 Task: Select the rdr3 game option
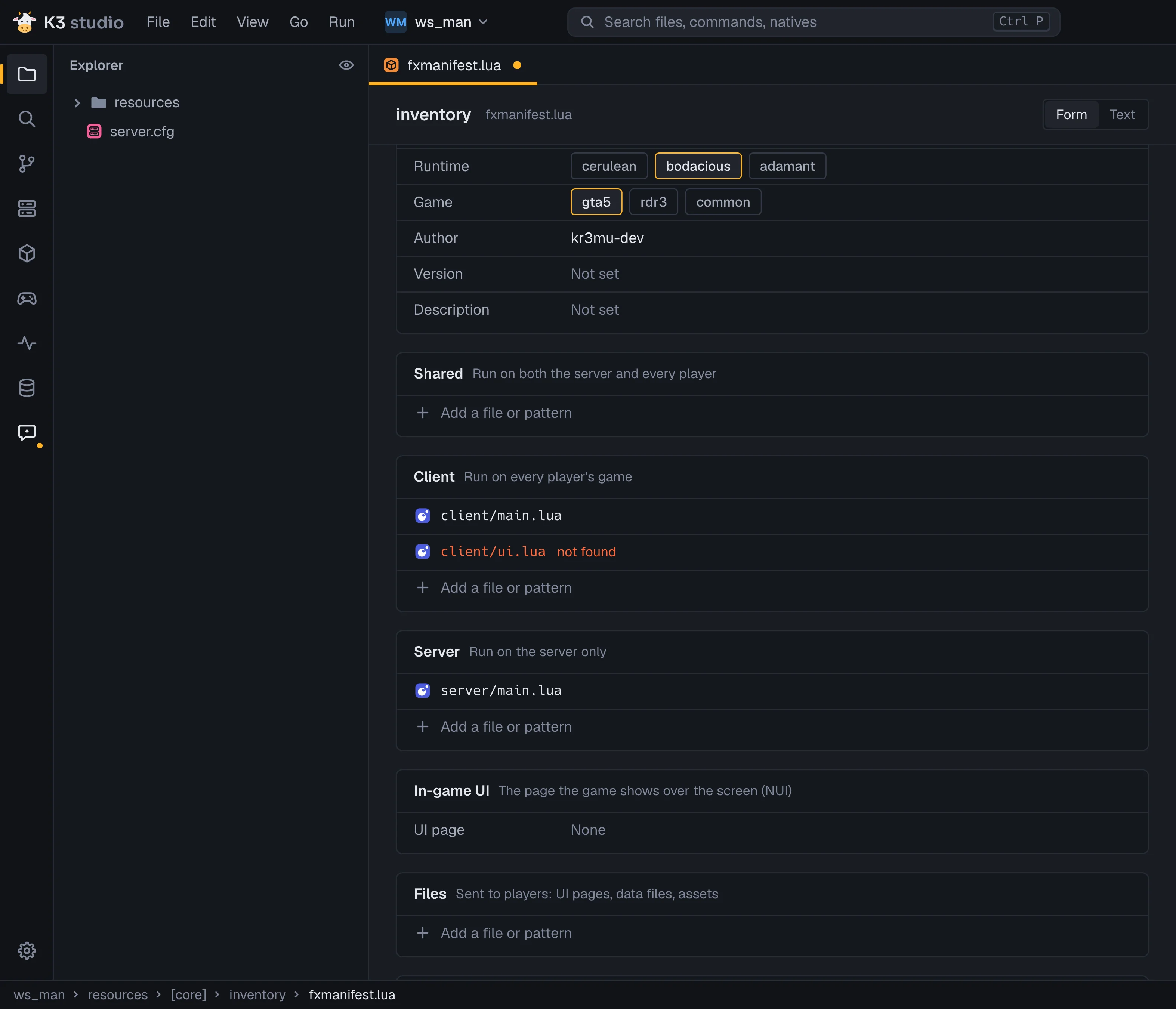coord(653,202)
